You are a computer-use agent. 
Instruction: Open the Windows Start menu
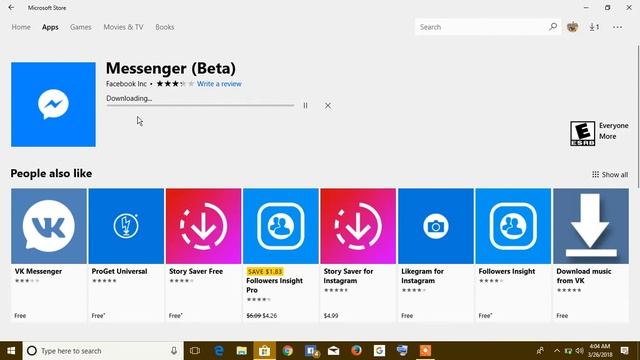point(11,351)
